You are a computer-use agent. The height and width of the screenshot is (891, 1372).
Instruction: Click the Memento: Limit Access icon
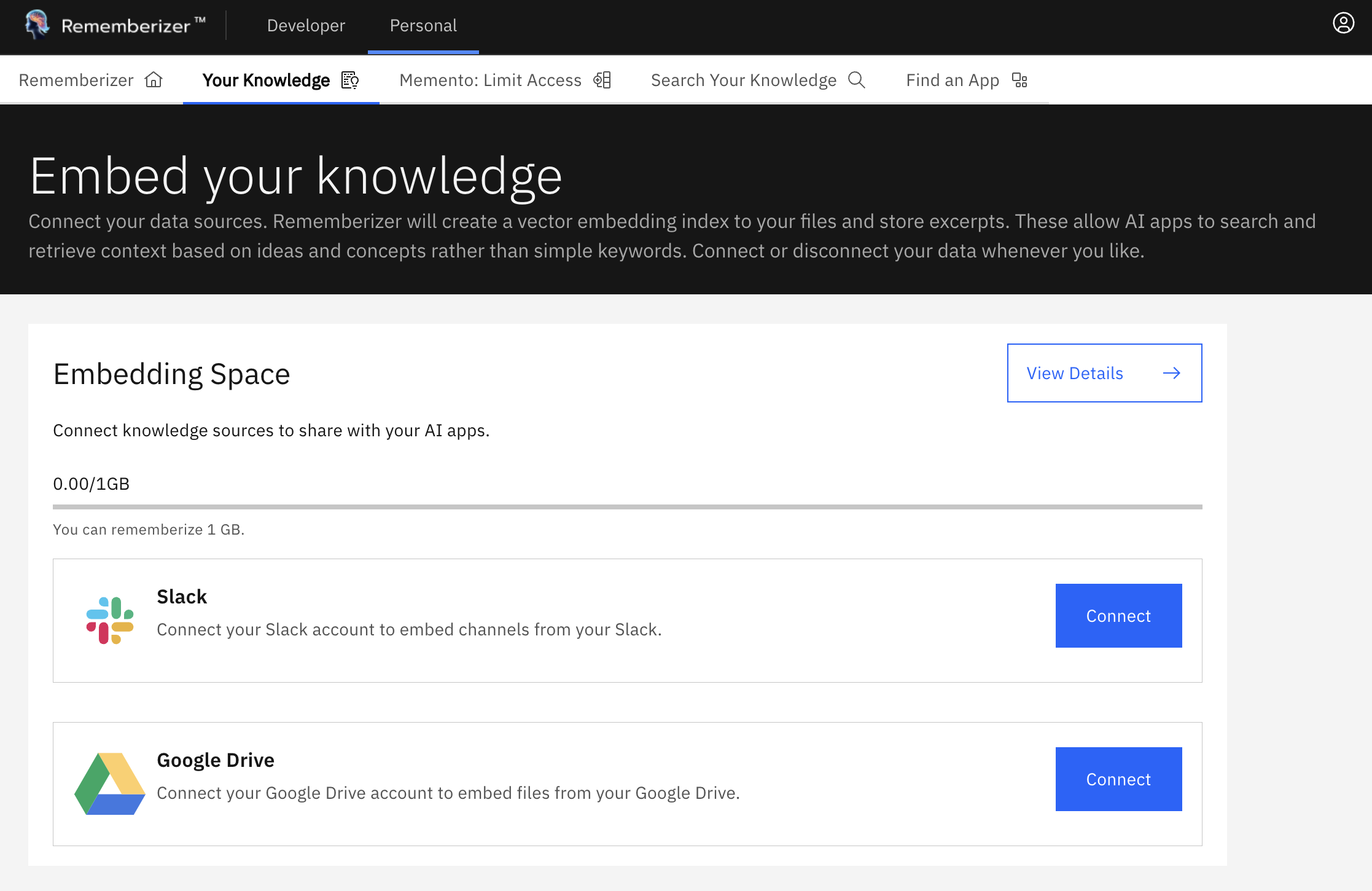click(x=603, y=80)
